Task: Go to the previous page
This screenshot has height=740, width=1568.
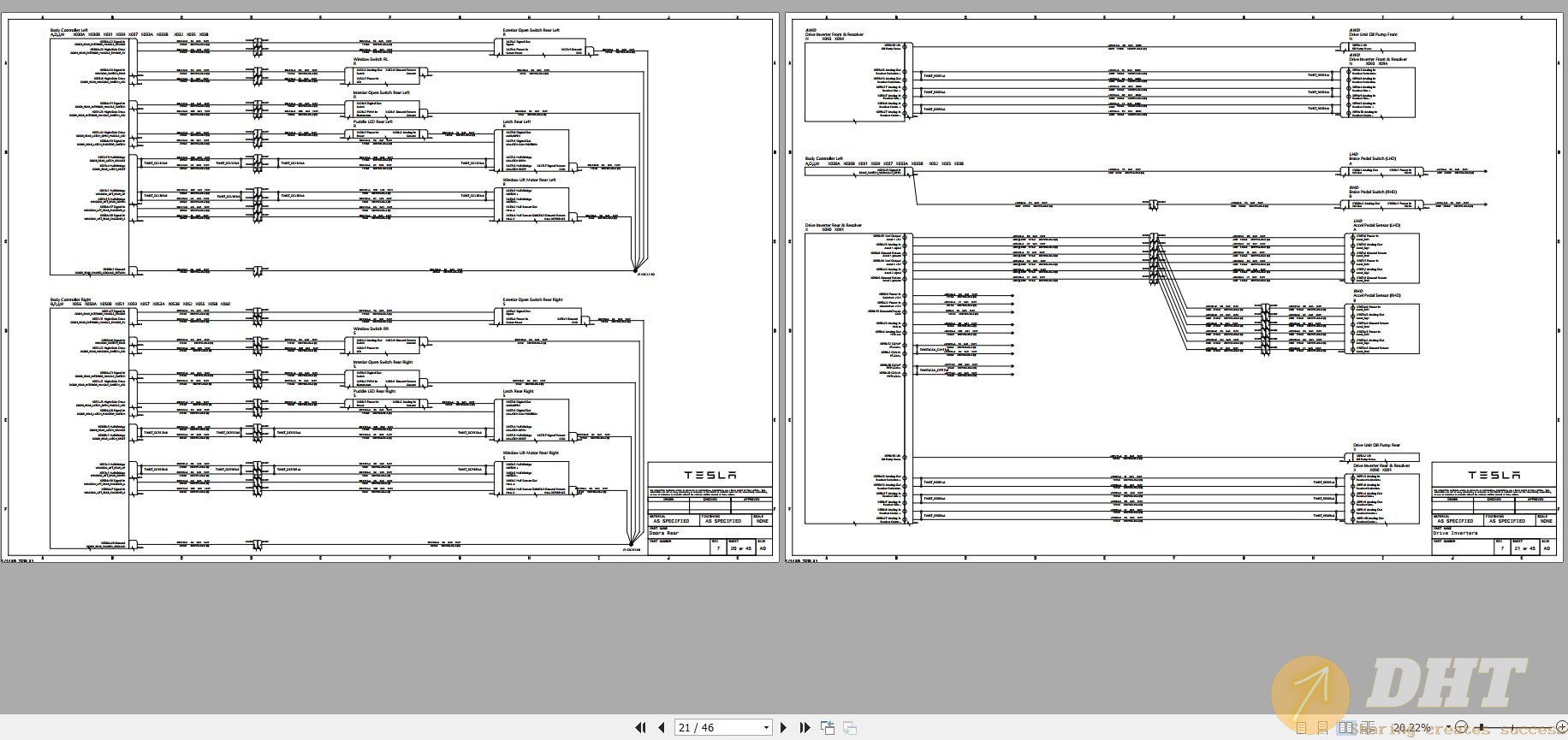Action: tap(662, 727)
